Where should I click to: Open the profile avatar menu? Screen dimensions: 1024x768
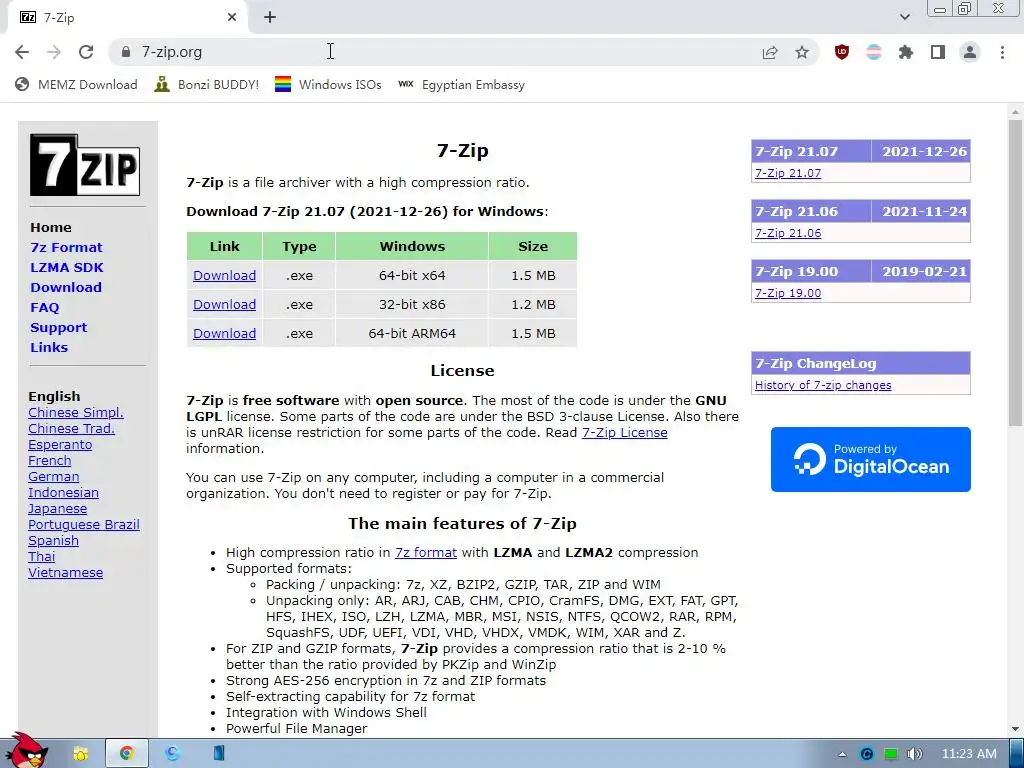[970, 52]
